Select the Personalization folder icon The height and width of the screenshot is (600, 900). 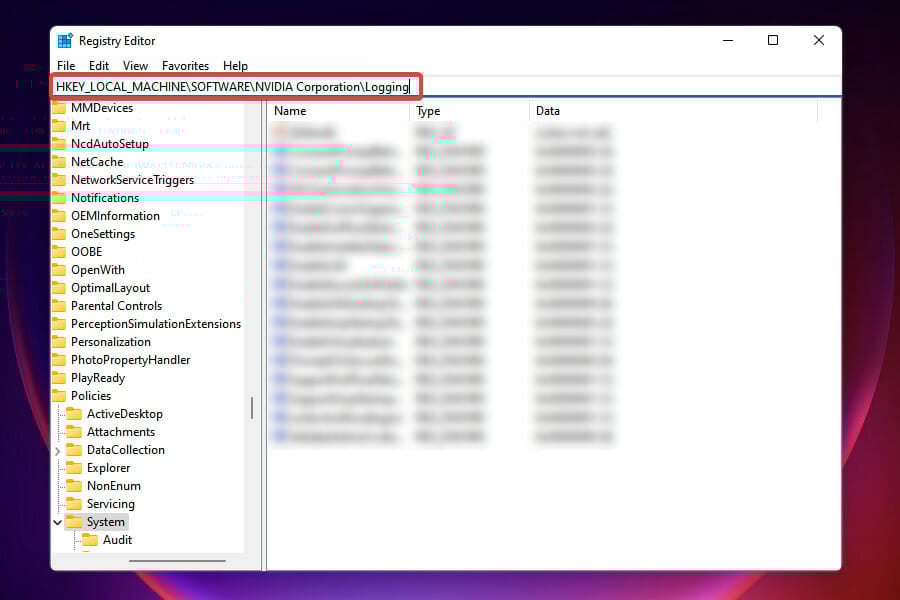59,342
